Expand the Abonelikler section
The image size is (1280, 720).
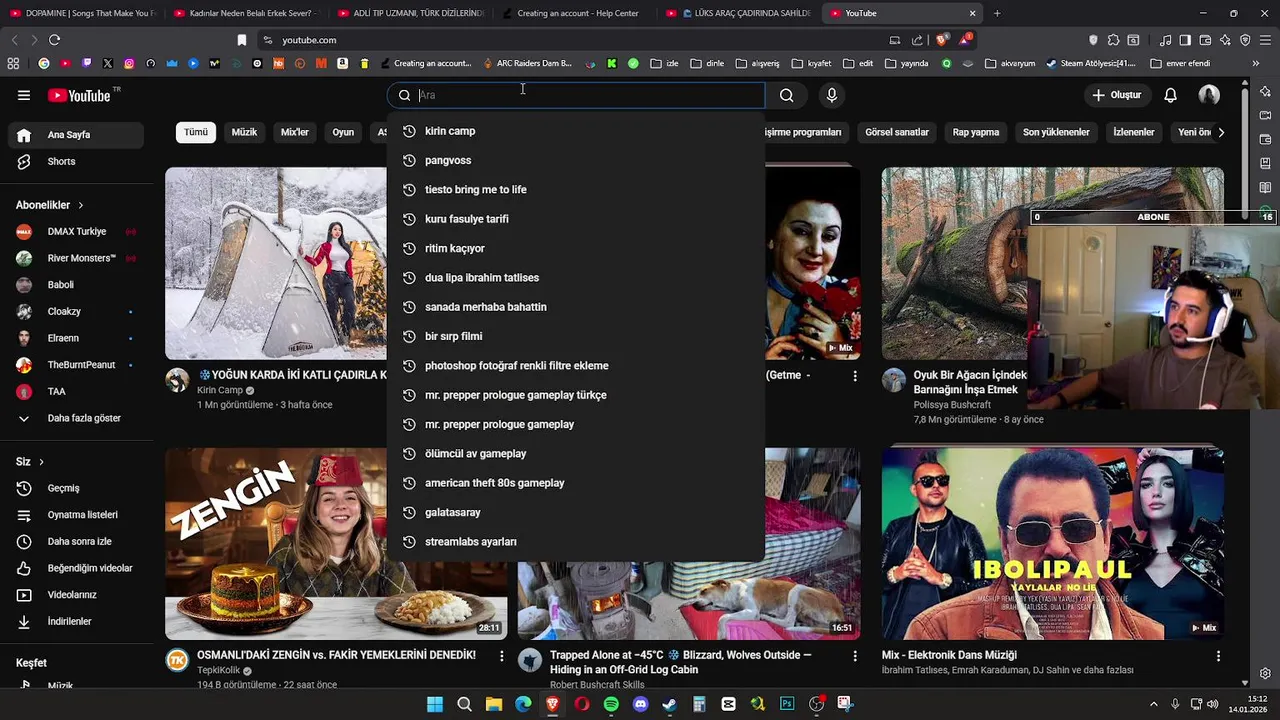(50, 205)
